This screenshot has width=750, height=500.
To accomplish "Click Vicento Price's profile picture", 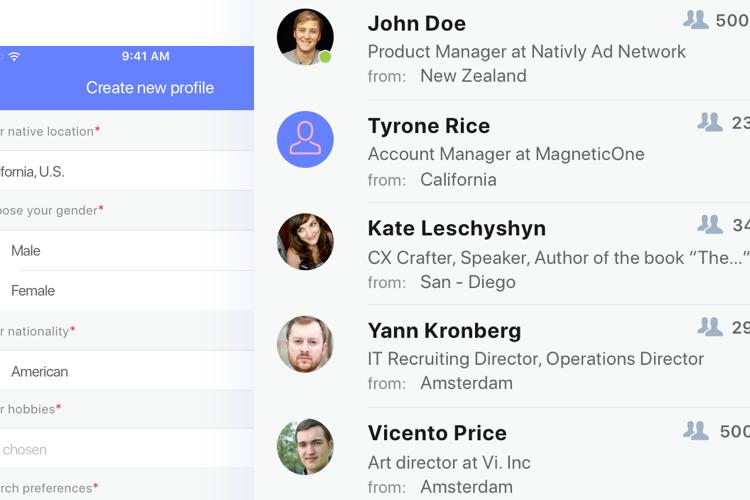I will (305, 447).
